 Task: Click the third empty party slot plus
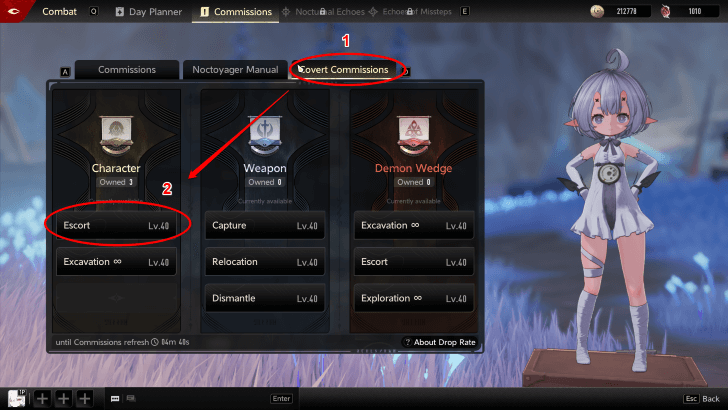click(84, 398)
